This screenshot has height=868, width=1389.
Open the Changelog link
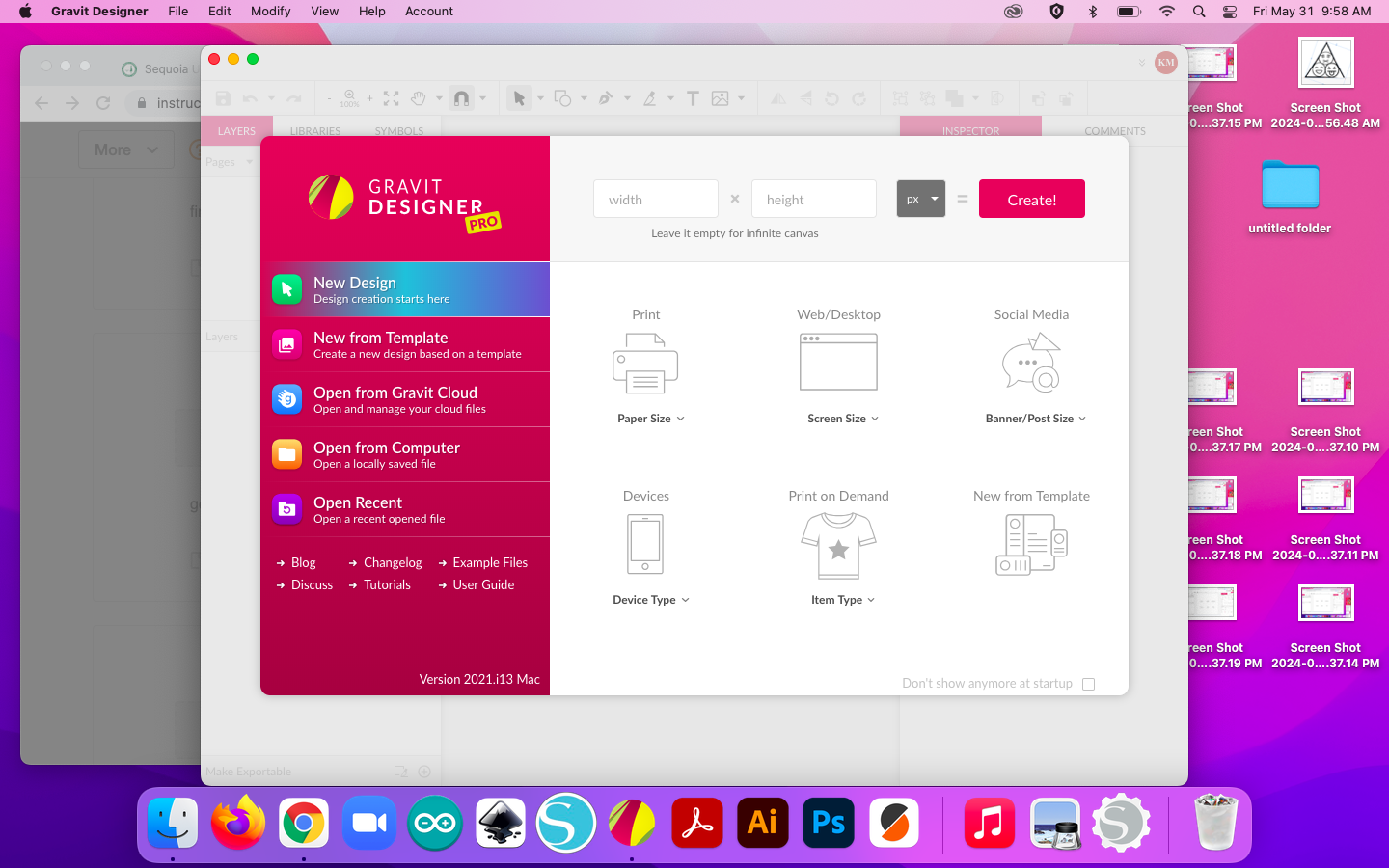(386, 562)
